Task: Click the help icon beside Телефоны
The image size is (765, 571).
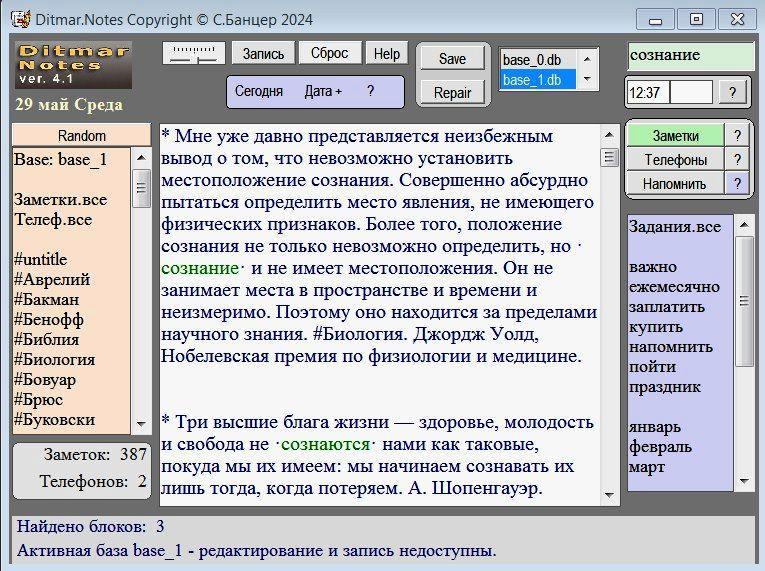Action: (x=737, y=160)
